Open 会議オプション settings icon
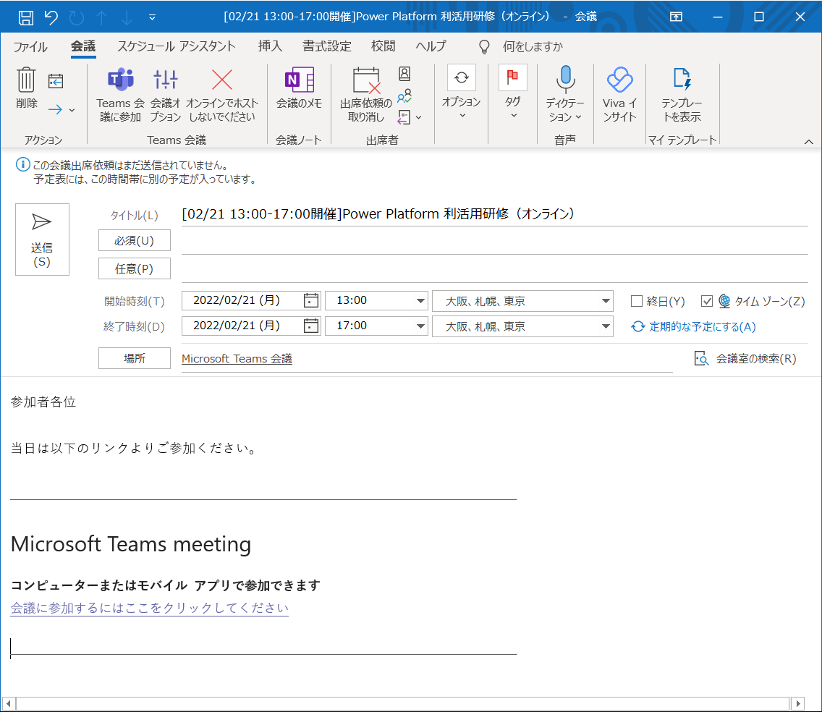 click(x=166, y=80)
